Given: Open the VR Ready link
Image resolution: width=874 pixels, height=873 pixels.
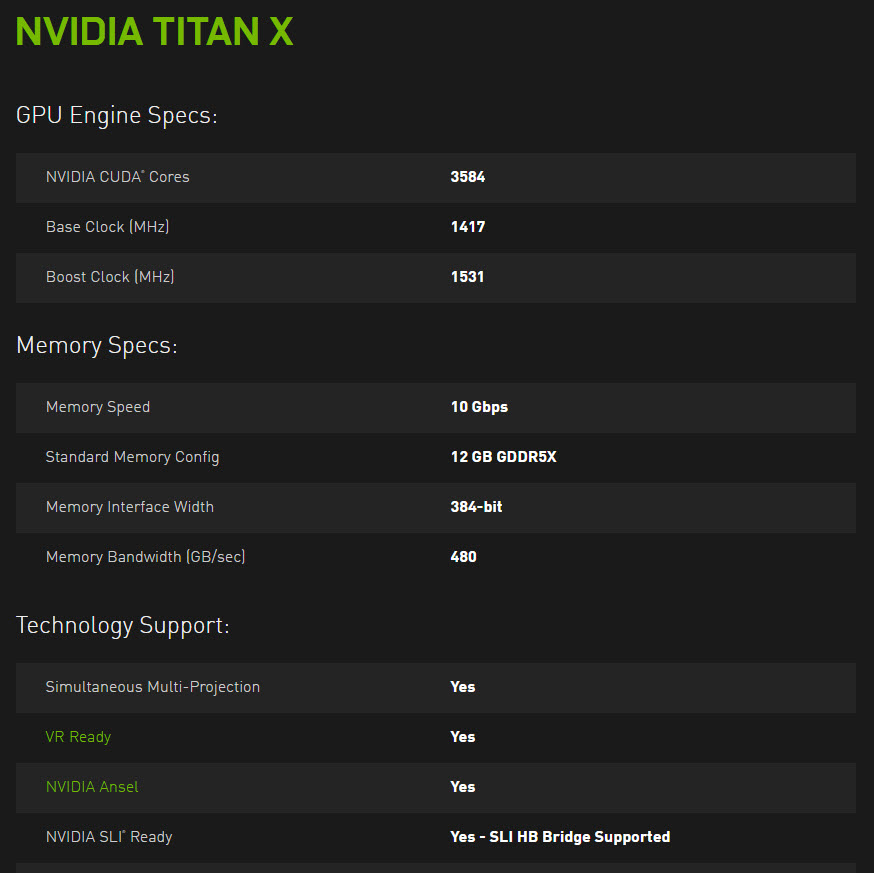Looking at the screenshot, I should [x=78, y=737].
